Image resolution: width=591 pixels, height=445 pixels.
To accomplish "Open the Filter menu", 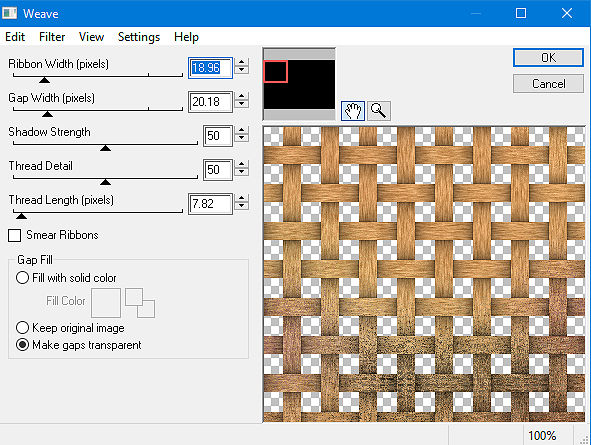I will pyautogui.click(x=52, y=37).
